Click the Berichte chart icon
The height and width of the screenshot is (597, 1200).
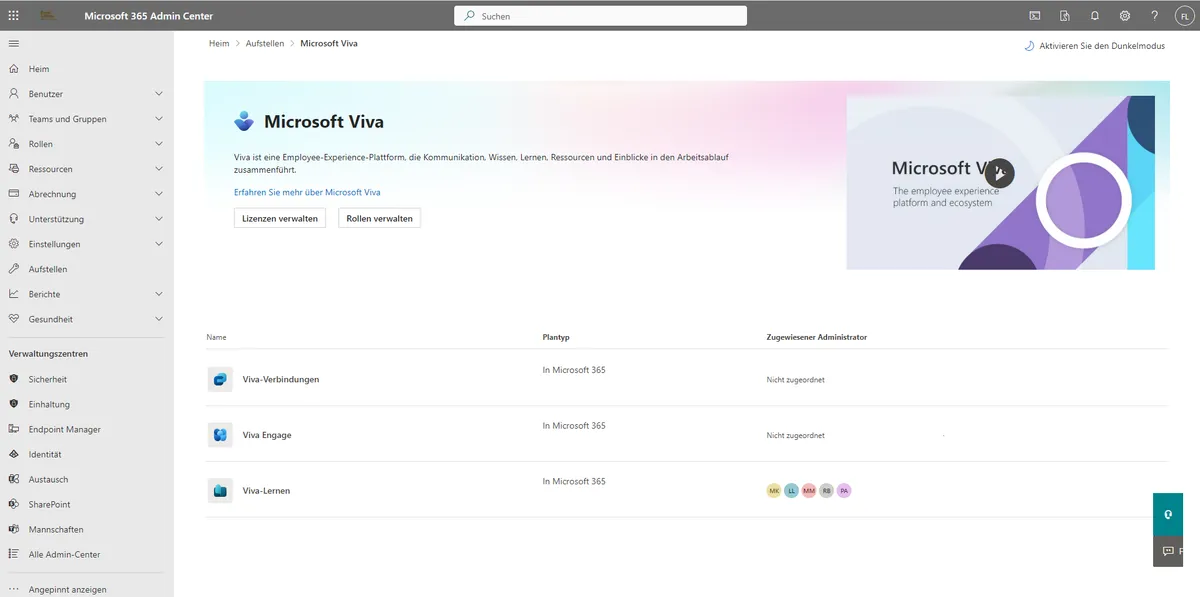pos(14,294)
